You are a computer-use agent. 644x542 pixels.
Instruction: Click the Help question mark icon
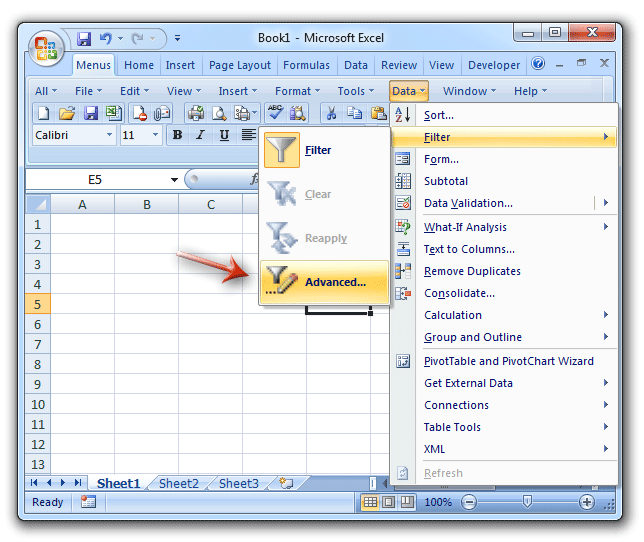point(538,64)
